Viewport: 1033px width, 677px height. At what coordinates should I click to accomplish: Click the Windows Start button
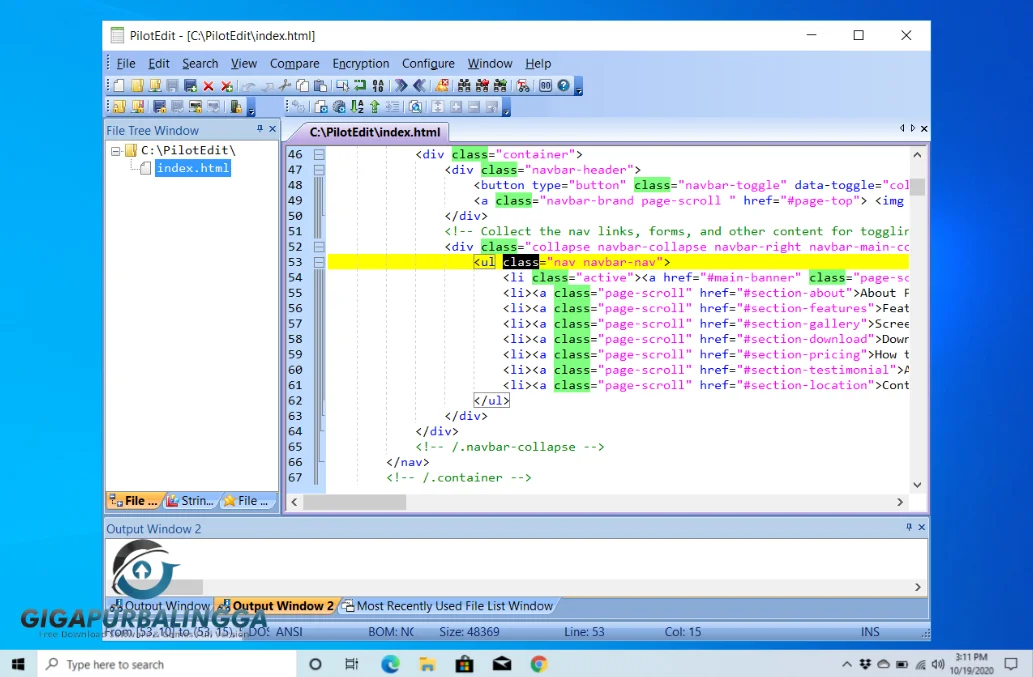coord(18,664)
